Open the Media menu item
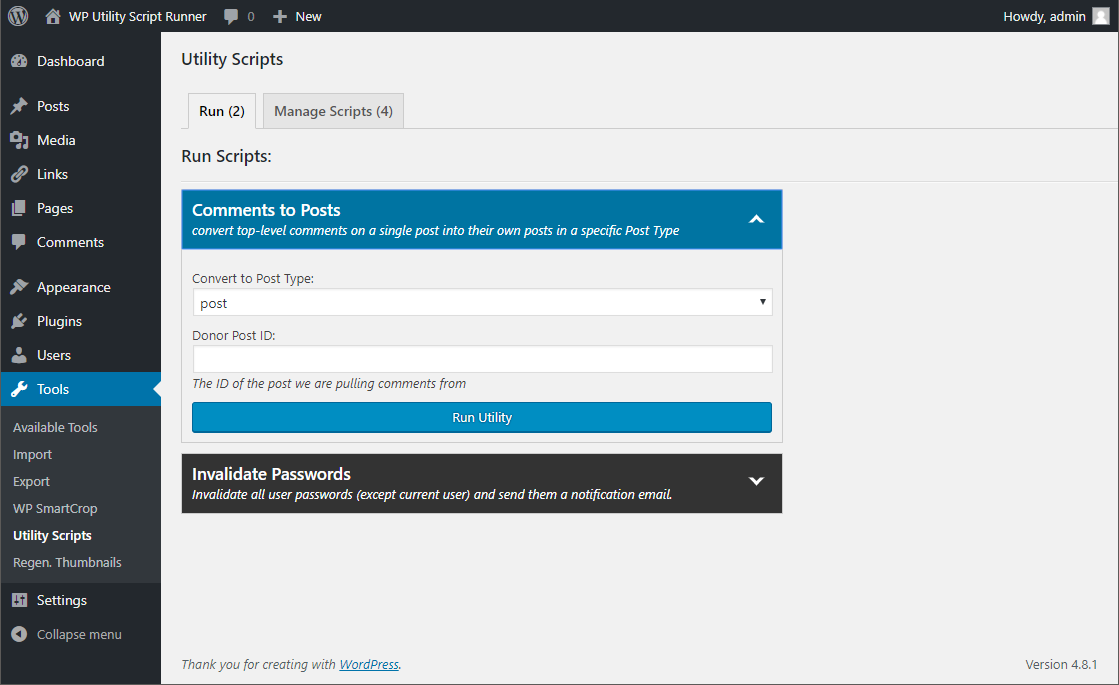This screenshot has width=1119, height=685. pyautogui.click(x=56, y=141)
